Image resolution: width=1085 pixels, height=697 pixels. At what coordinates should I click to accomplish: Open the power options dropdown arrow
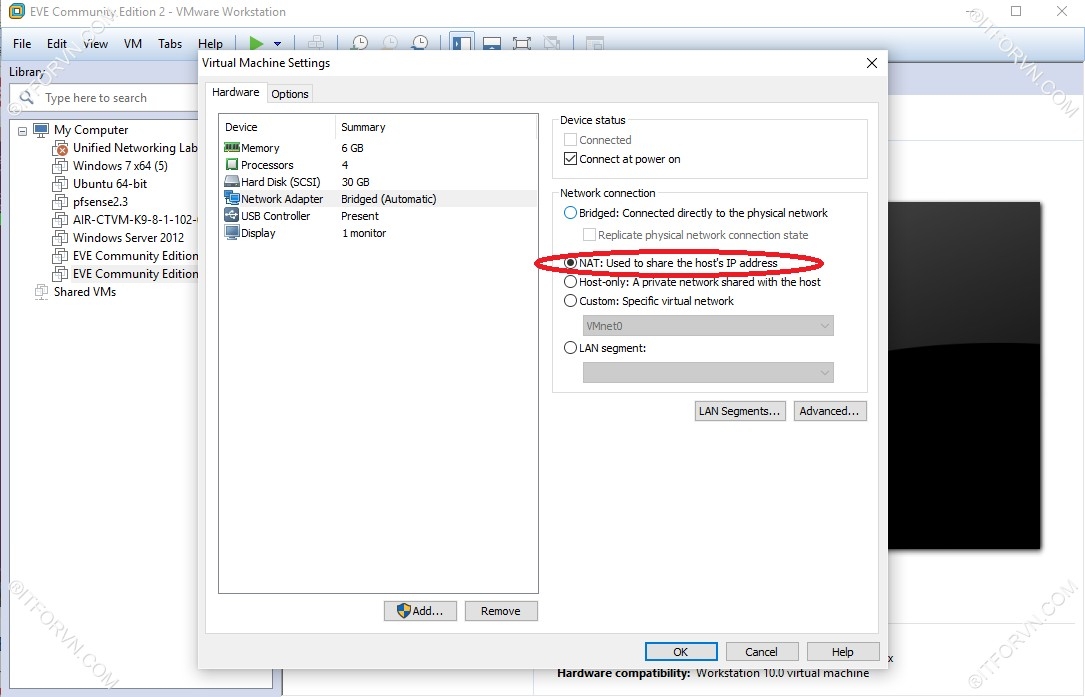(278, 44)
